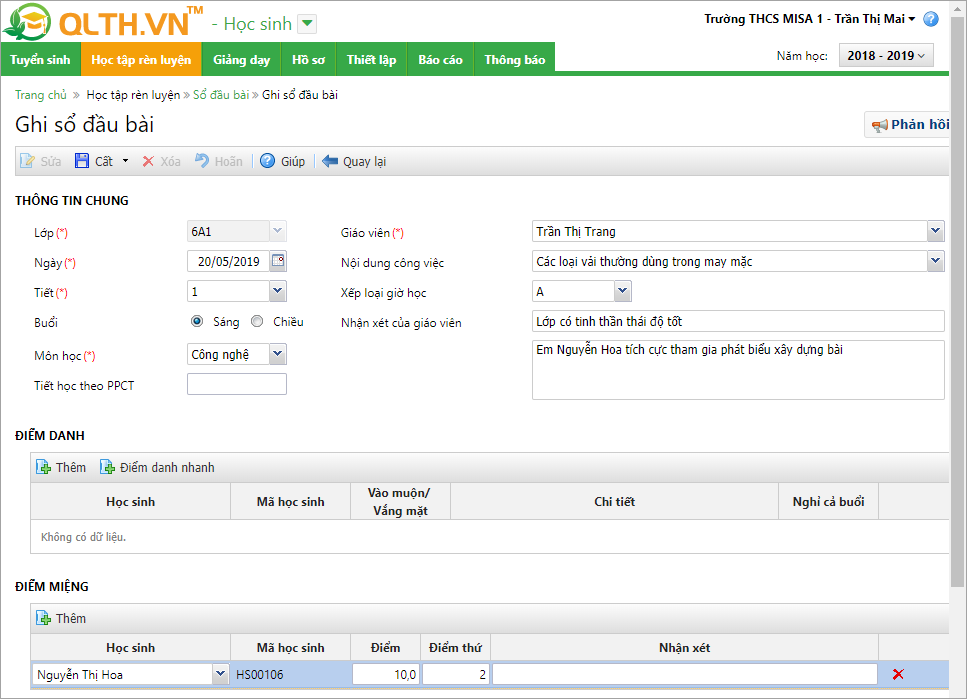The width and height of the screenshot is (967, 699).
Task: Click the Ngày date field 20/05/2019
Action: coord(229,261)
